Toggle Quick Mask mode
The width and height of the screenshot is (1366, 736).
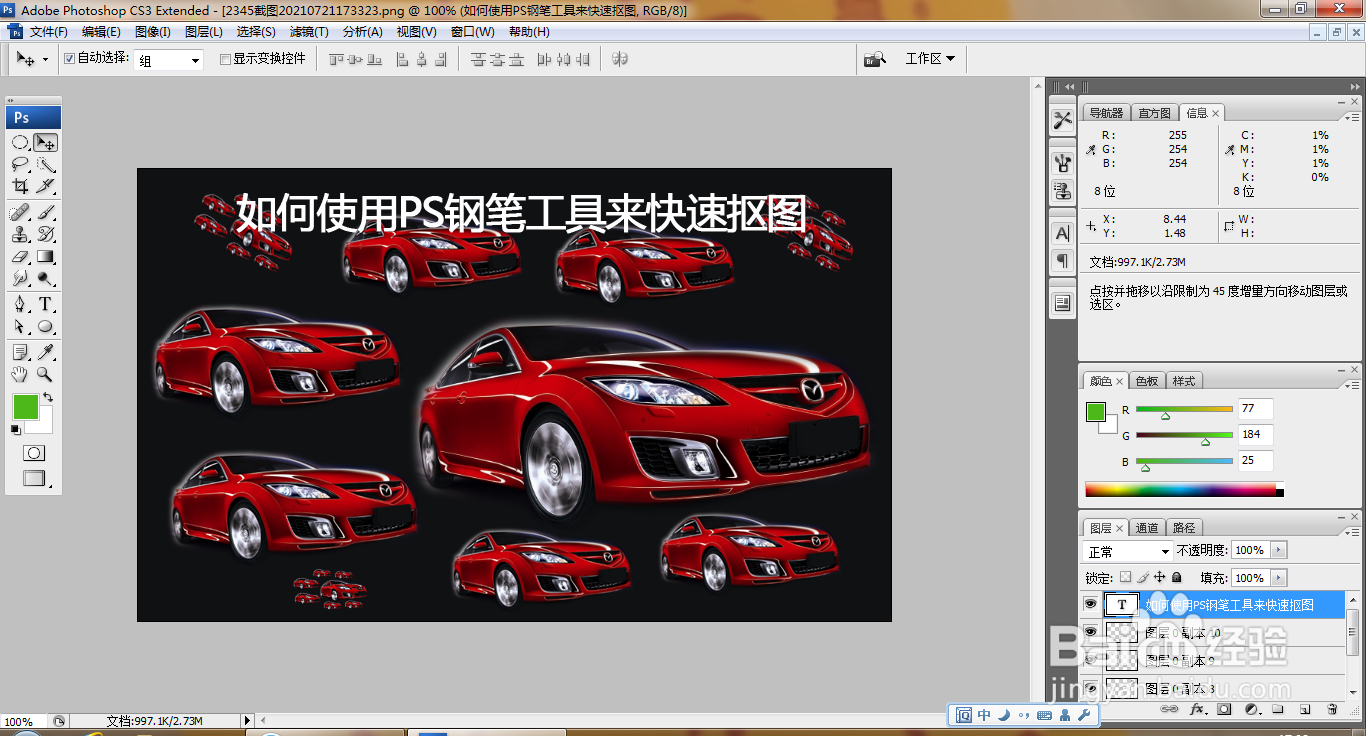pos(34,453)
